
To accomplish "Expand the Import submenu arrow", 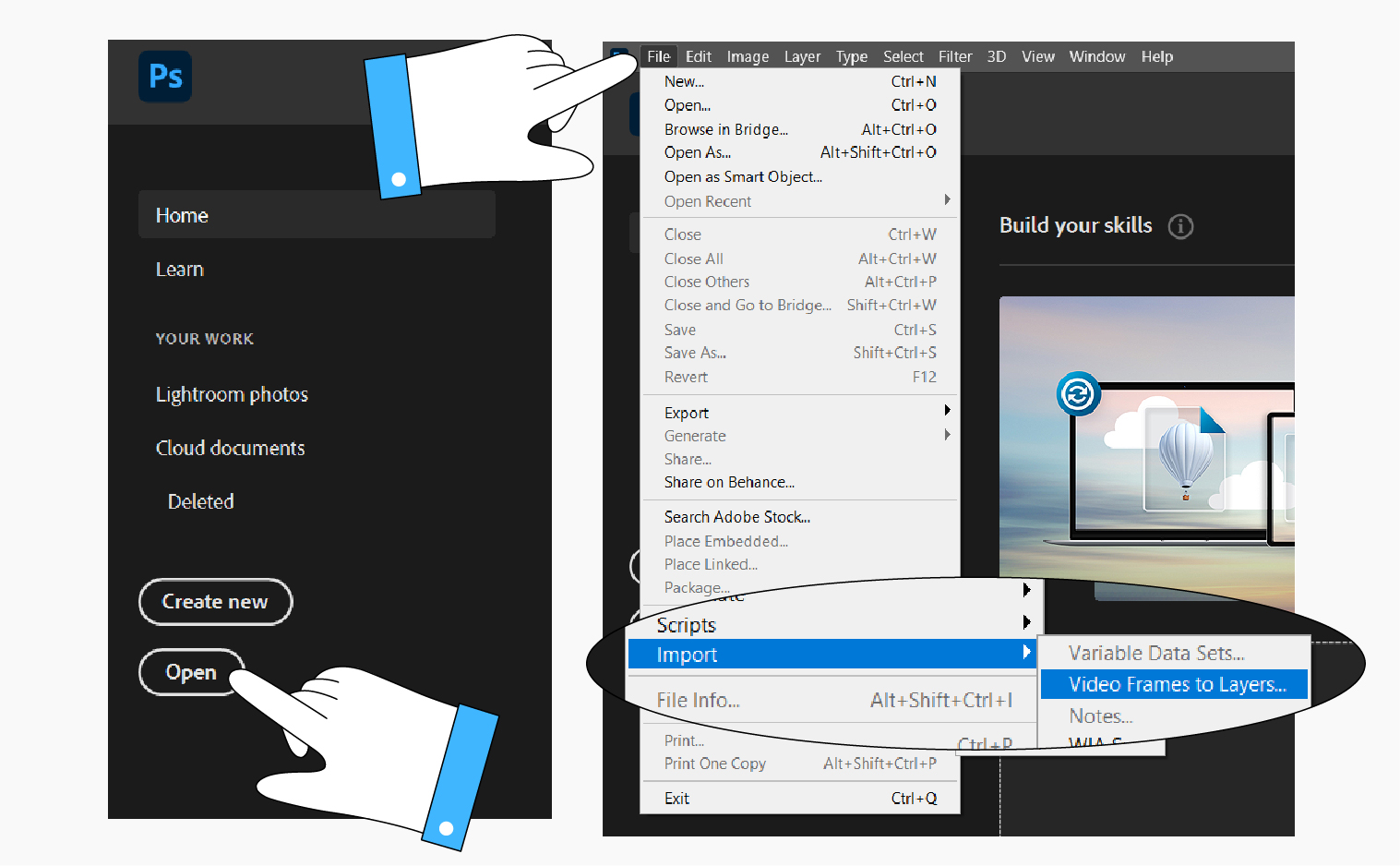I will (1026, 652).
